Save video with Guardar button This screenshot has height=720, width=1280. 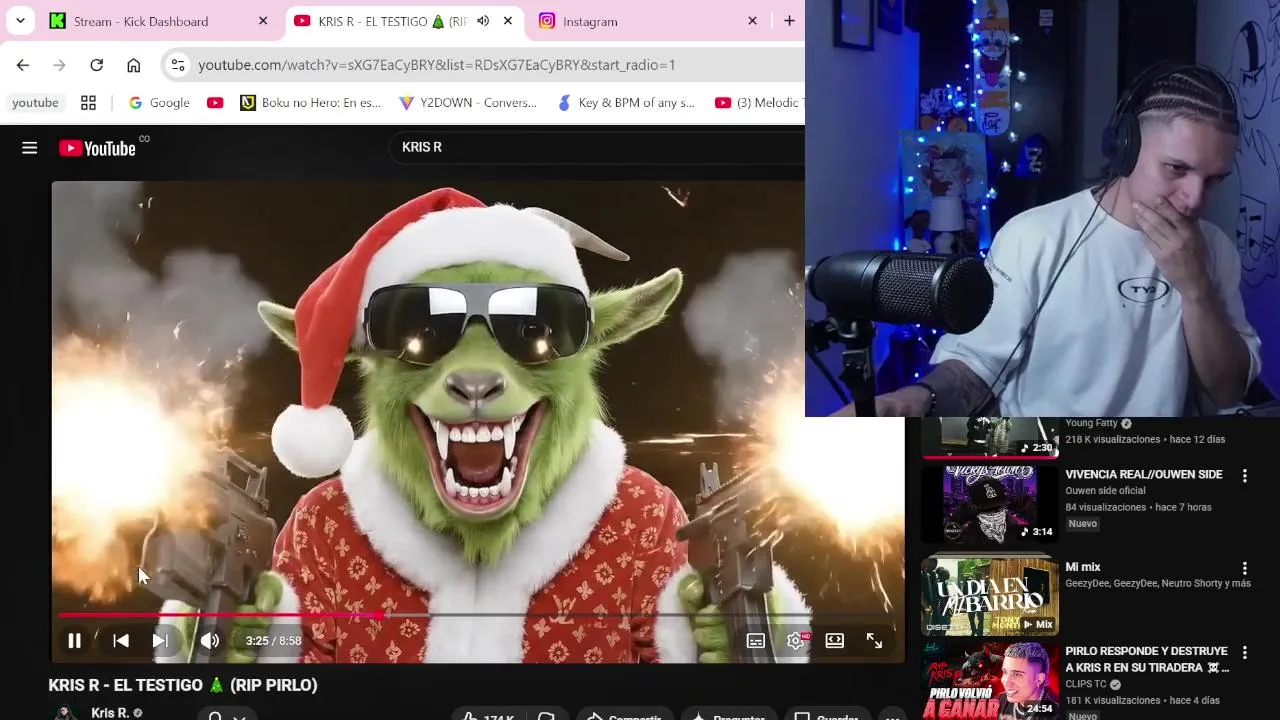(826, 714)
